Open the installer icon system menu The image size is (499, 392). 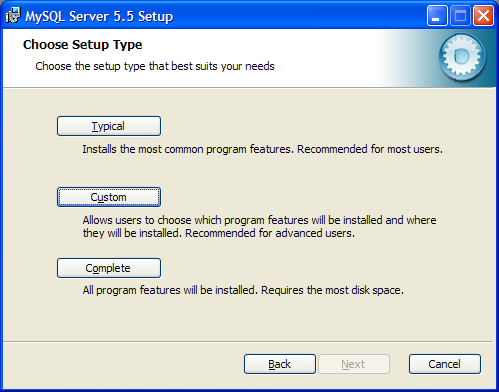tap(13, 16)
